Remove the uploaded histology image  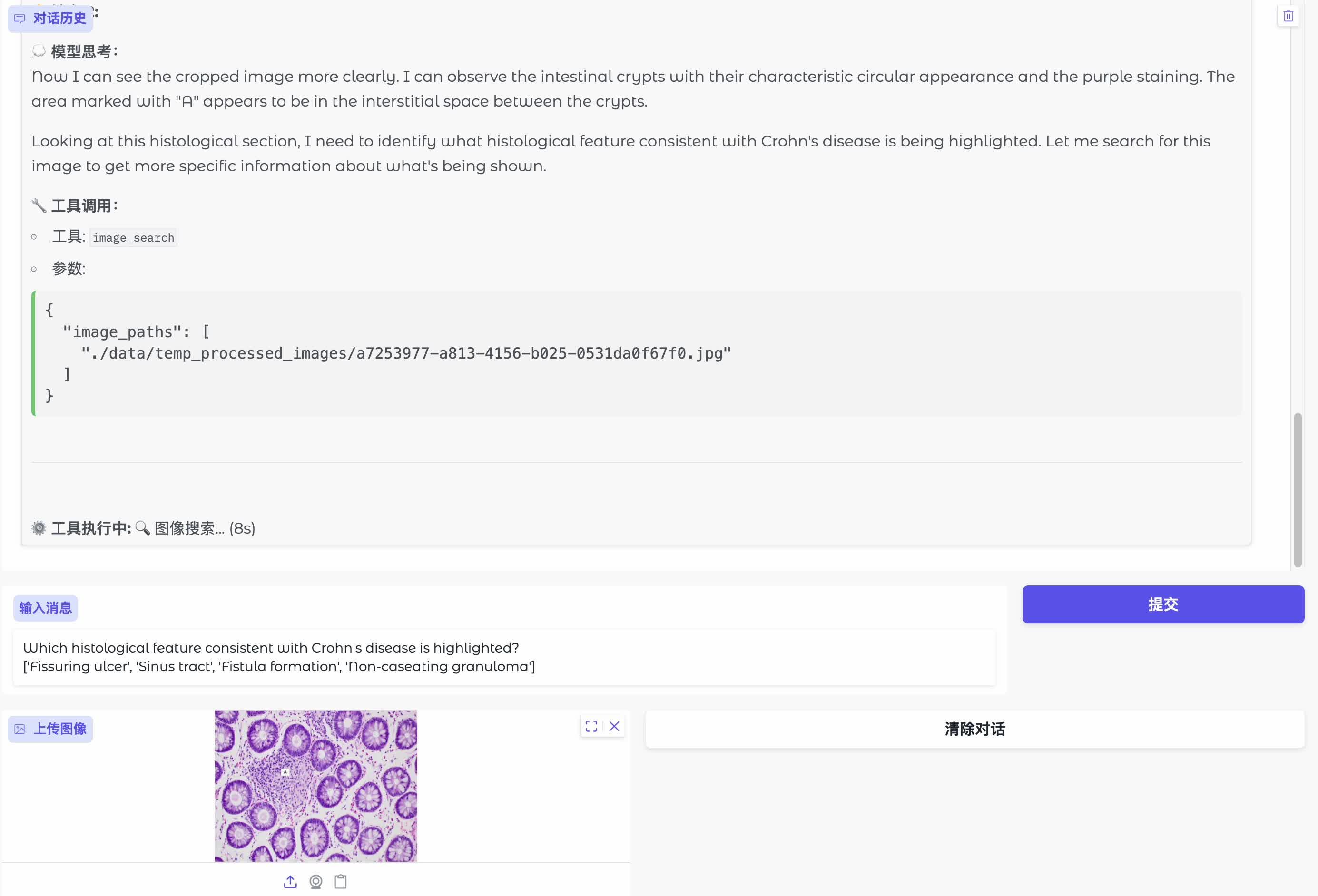[614, 727]
